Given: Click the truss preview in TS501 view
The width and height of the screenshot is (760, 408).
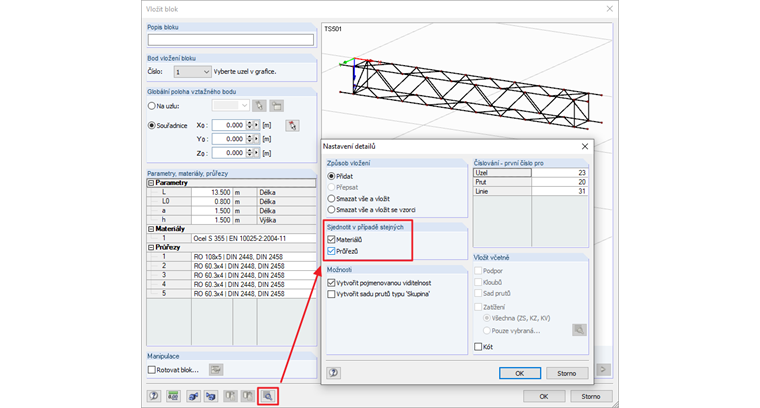Looking at the screenshot, I should (470, 93).
